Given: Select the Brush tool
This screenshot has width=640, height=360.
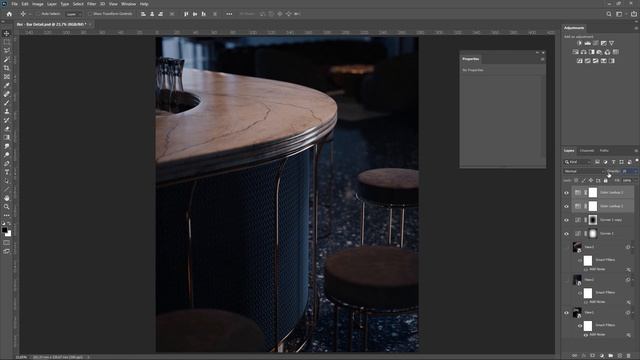Looking at the screenshot, I should [x=7, y=103].
